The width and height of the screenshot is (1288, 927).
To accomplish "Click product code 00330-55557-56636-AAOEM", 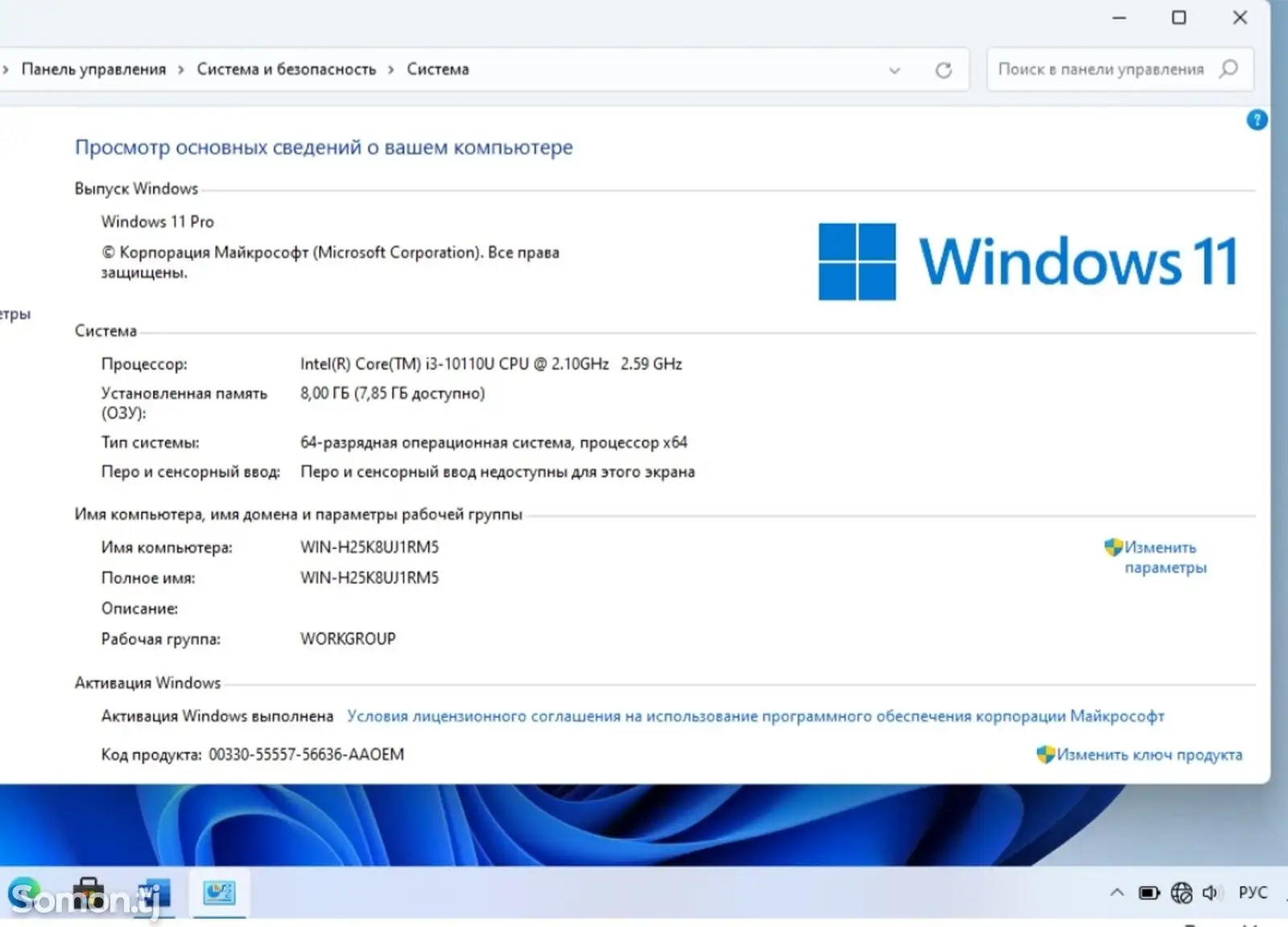I will 307,755.
